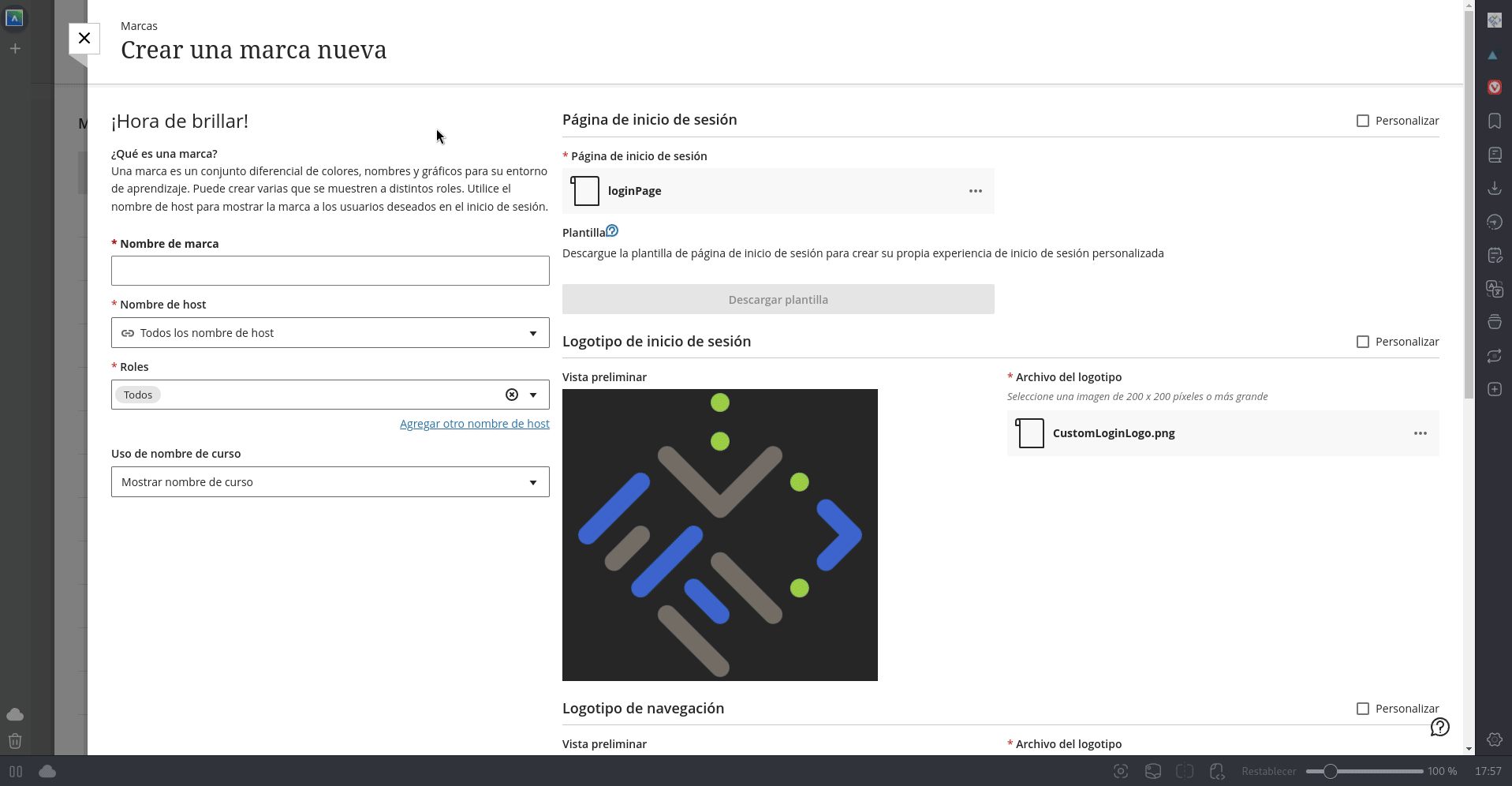This screenshot has height=786, width=1512.
Task: Enable Personalizar for Logotipo de inicio de sesión
Action: click(x=1363, y=342)
